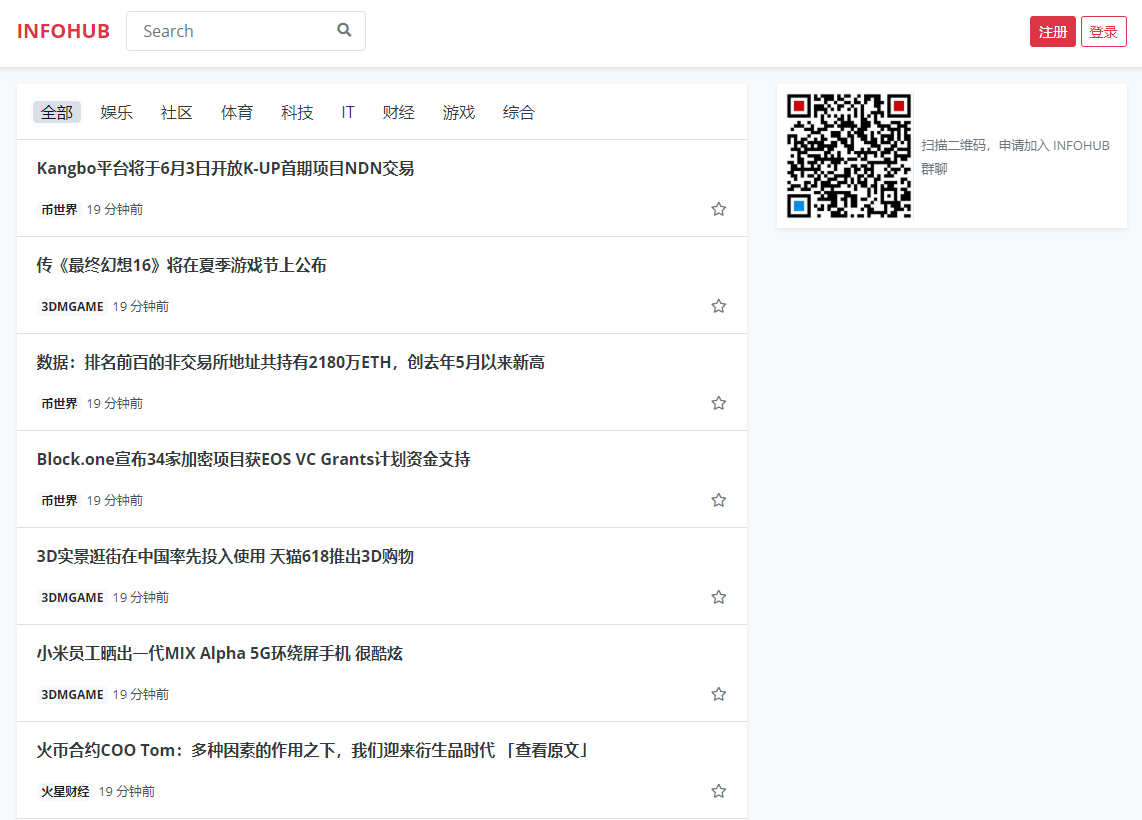Switch to the 娱乐 tab
Viewport: 1142px width, 820px height.
tap(117, 112)
